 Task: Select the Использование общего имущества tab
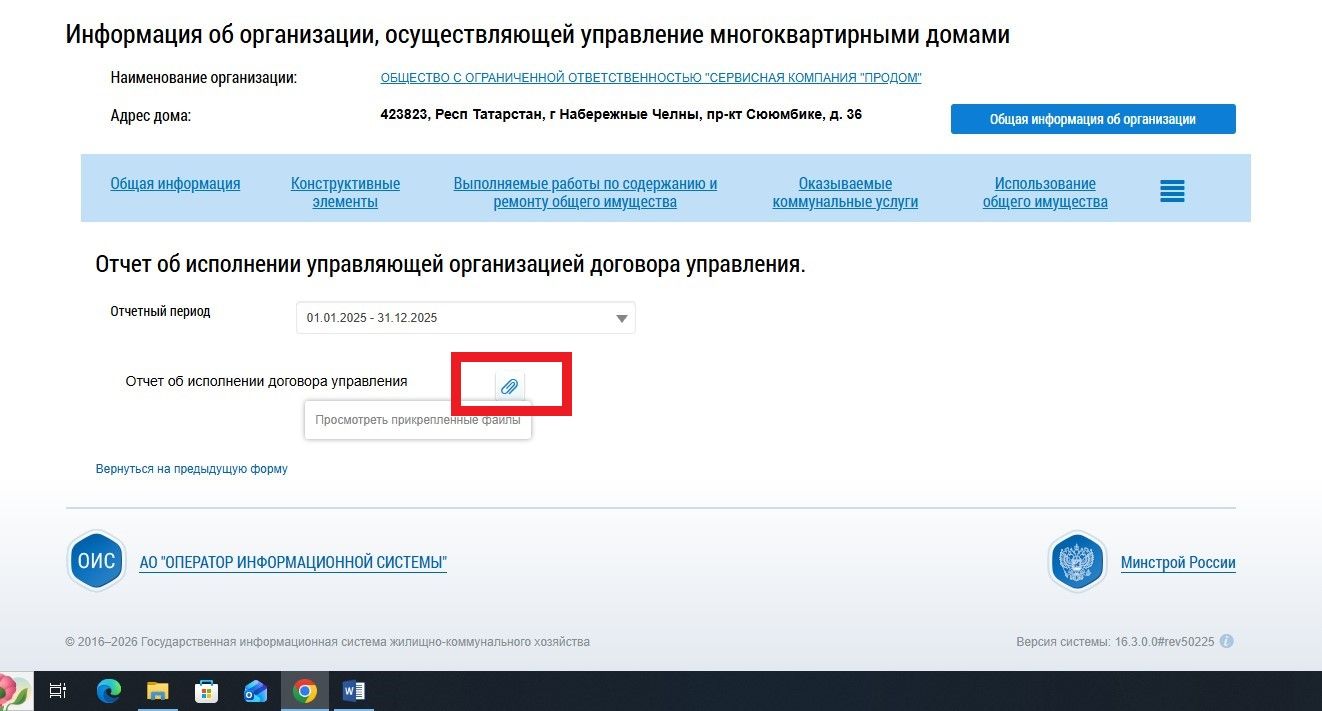tap(1045, 193)
